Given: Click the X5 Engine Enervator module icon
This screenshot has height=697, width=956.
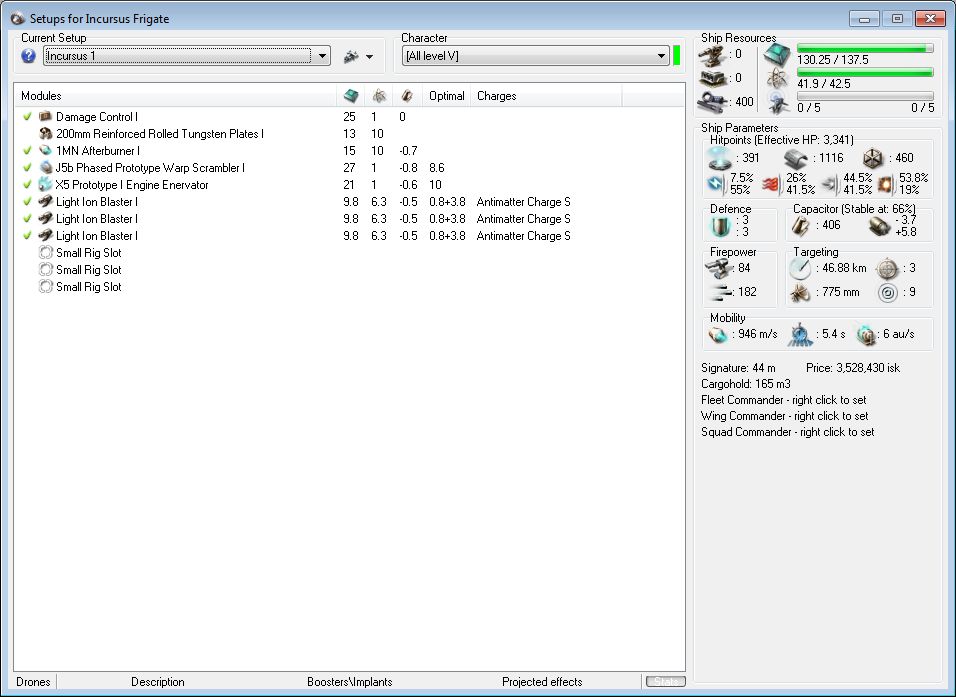Looking at the screenshot, I should [x=45, y=184].
